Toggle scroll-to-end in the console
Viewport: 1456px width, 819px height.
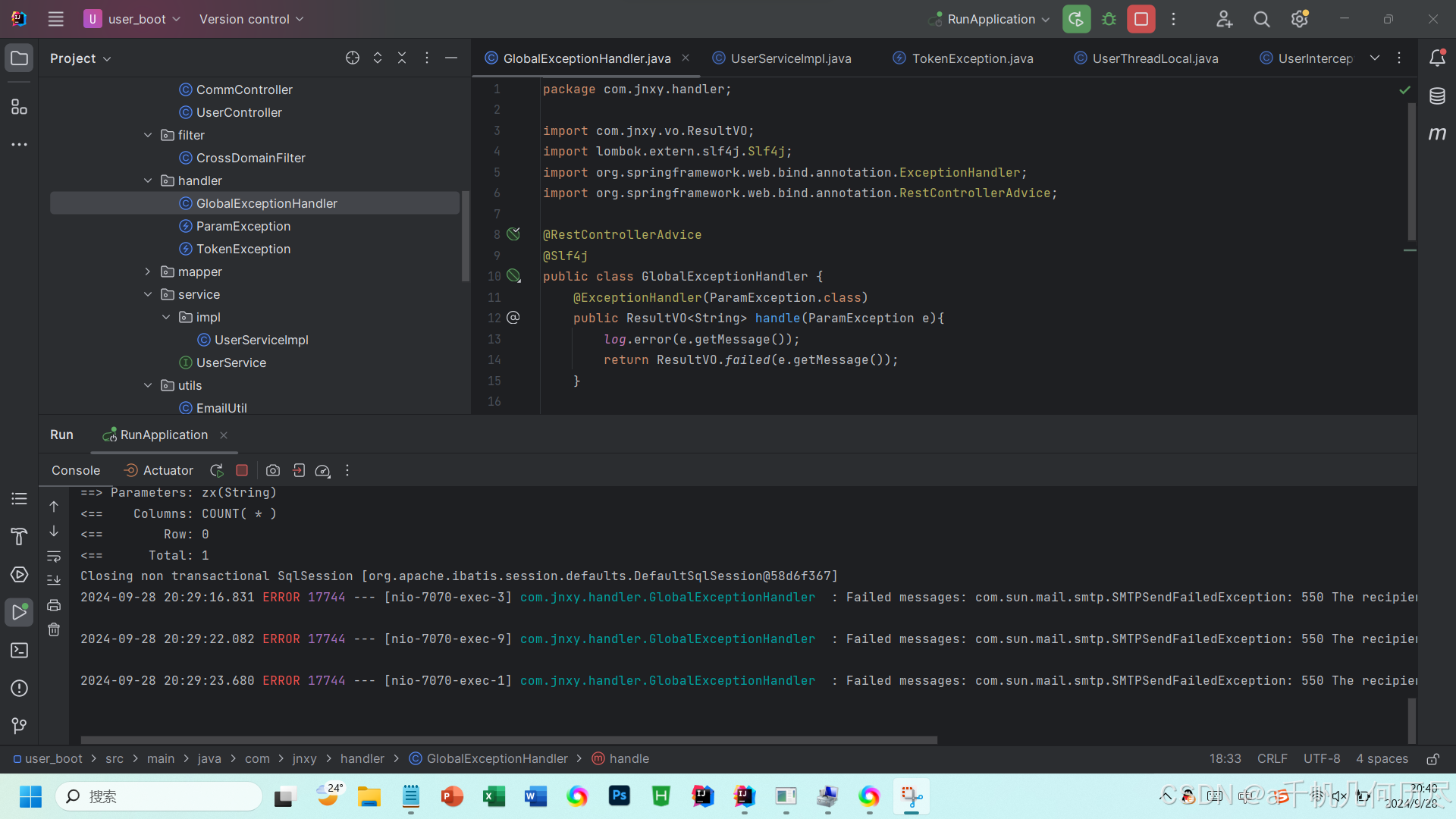point(54,579)
